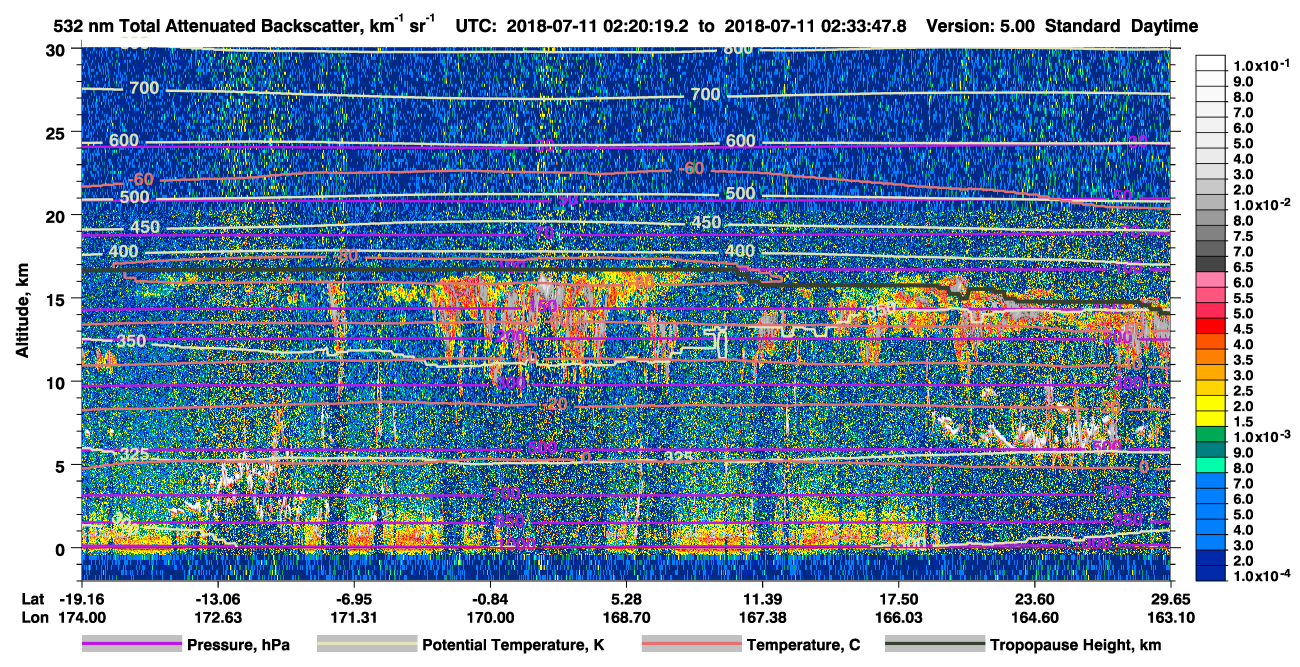Viewport: 1300px width, 667px height.
Task: Click the latitude value '-6.95'
Action: click(354, 598)
